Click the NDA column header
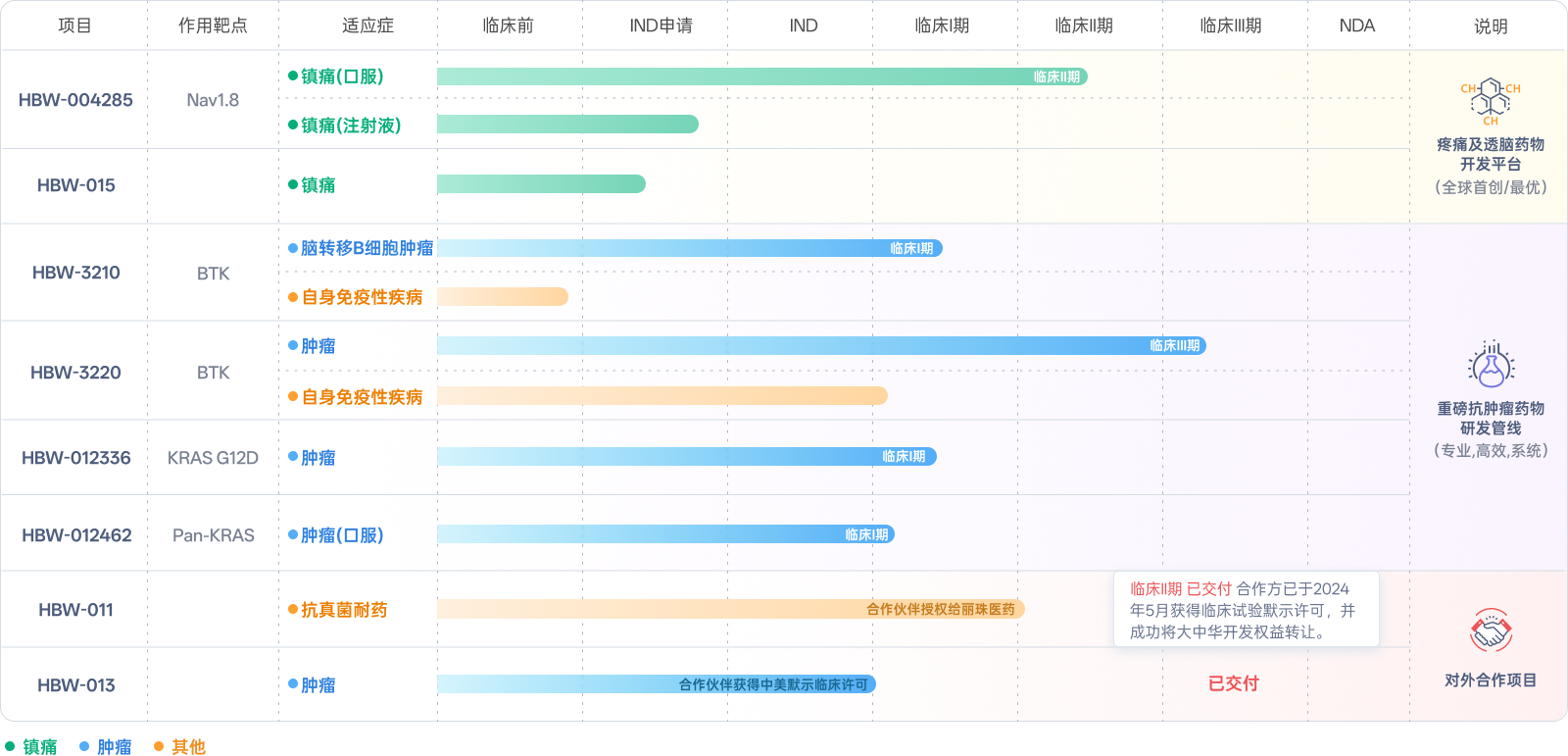This screenshot has height=756, width=1568. (1356, 25)
